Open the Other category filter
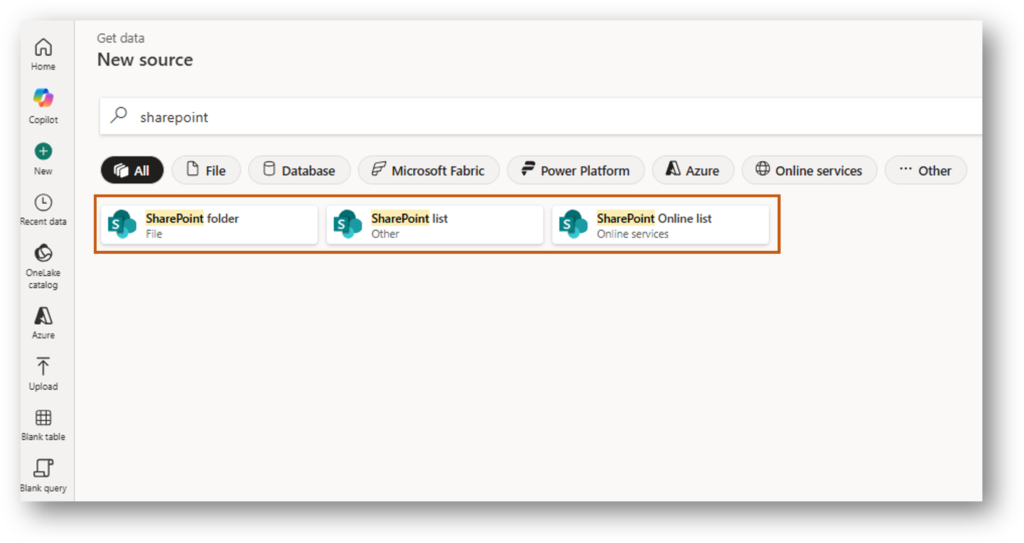 (925, 171)
